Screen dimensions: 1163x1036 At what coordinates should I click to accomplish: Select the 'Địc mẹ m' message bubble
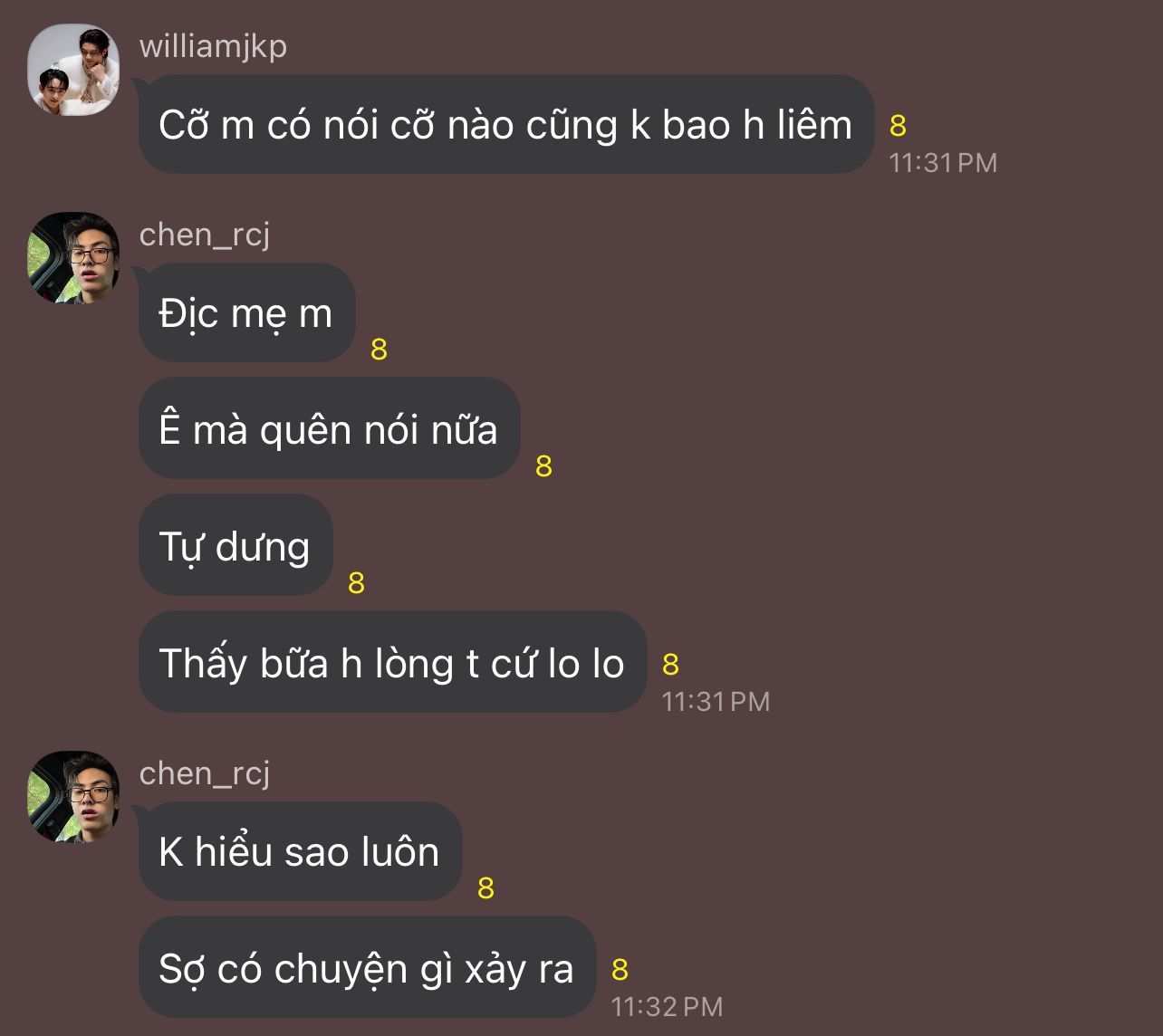(x=246, y=312)
